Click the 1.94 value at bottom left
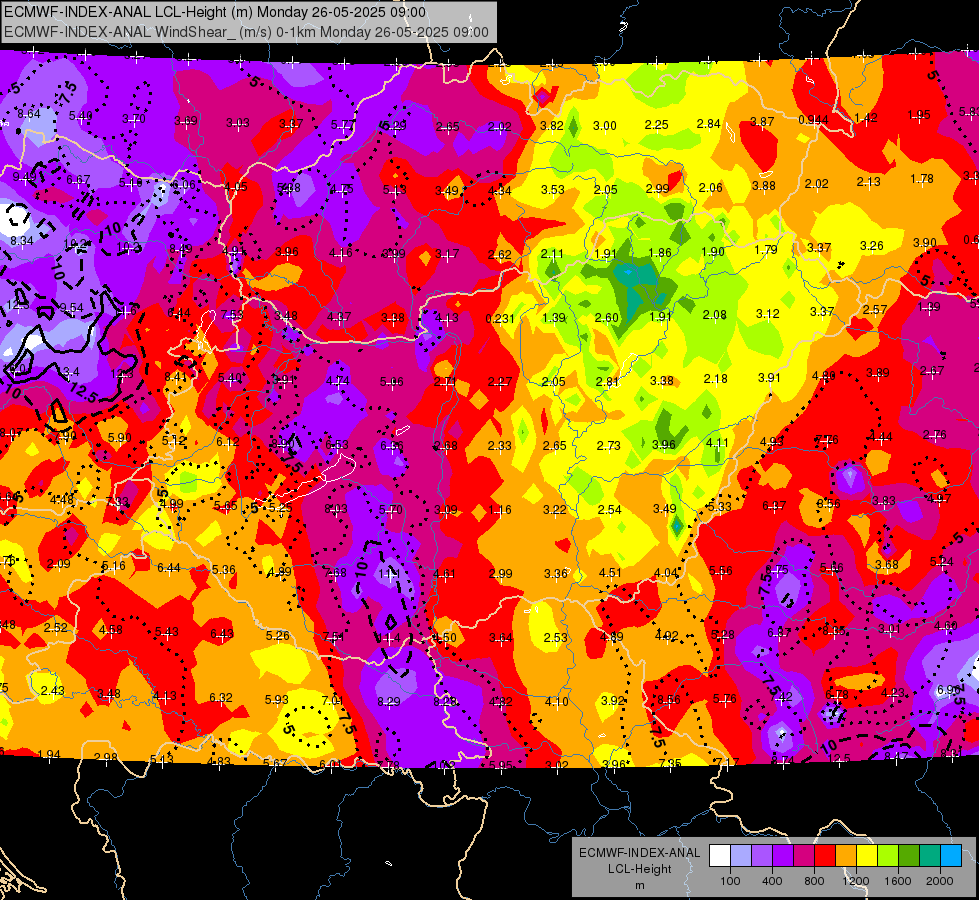The height and width of the screenshot is (900, 979). (49, 754)
